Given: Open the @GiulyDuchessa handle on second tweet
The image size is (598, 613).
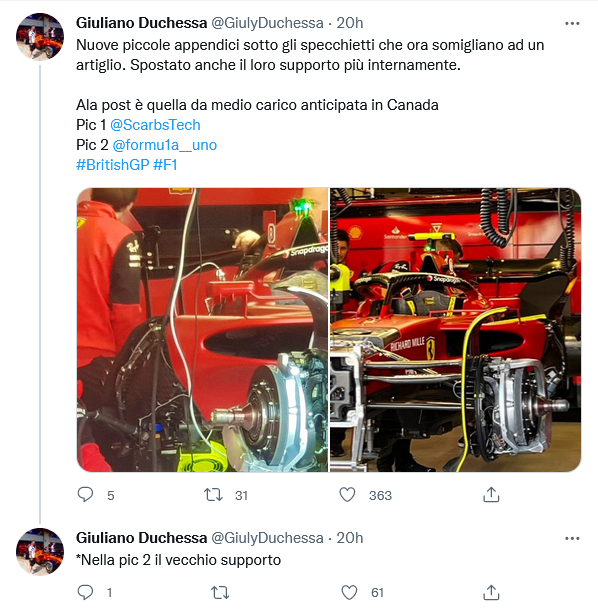Looking at the screenshot, I should point(267,538).
